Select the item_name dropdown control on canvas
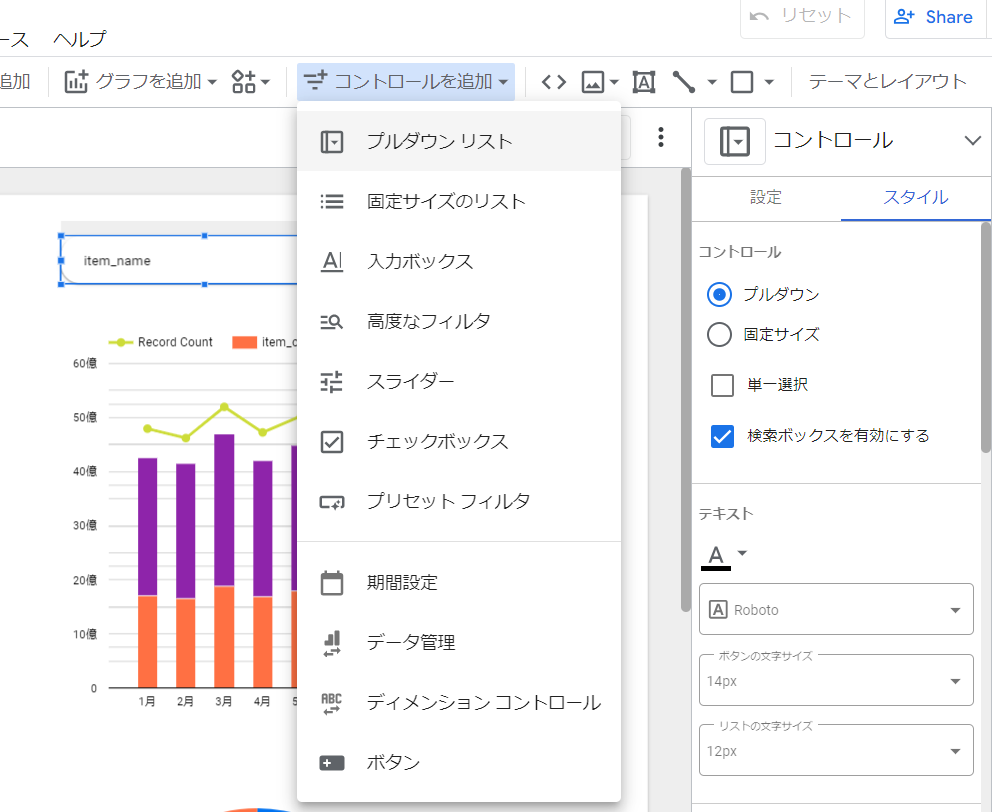 click(x=179, y=260)
